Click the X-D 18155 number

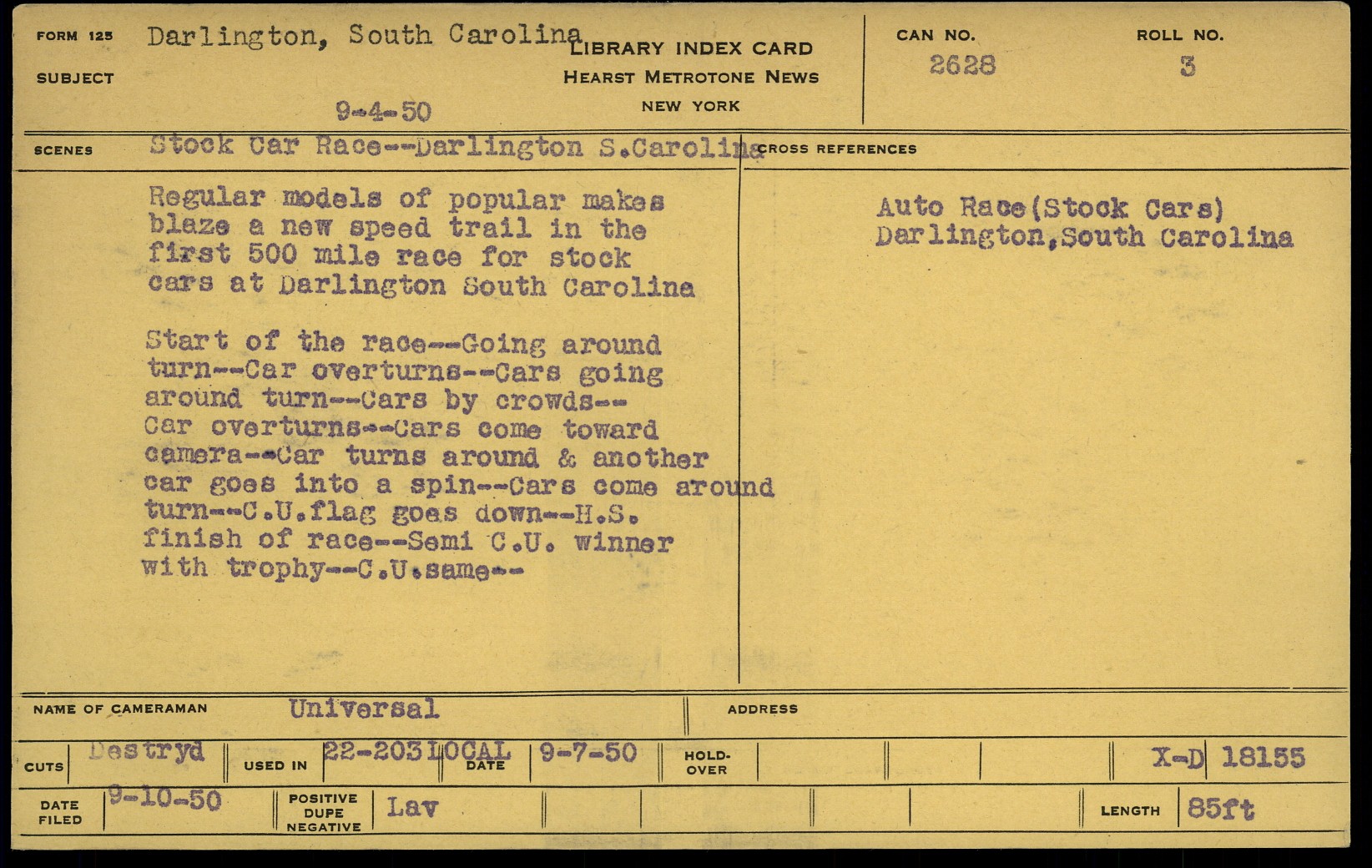pyautogui.click(x=1227, y=758)
